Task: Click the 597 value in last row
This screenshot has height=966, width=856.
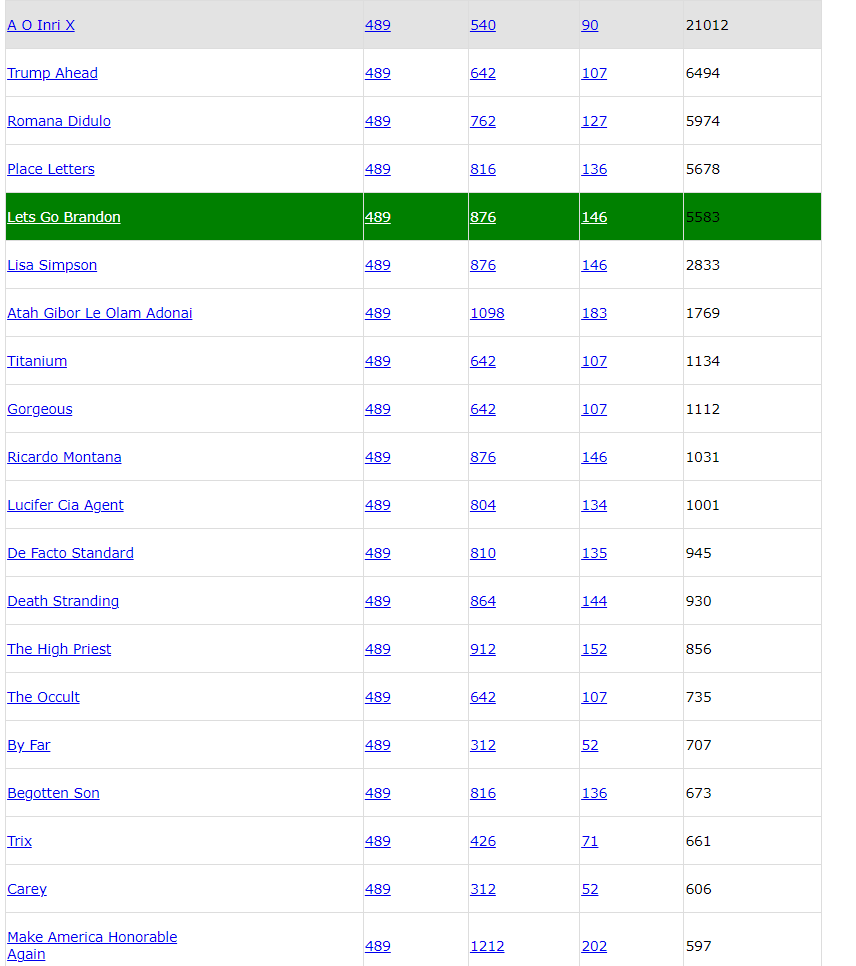Action: tap(698, 947)
